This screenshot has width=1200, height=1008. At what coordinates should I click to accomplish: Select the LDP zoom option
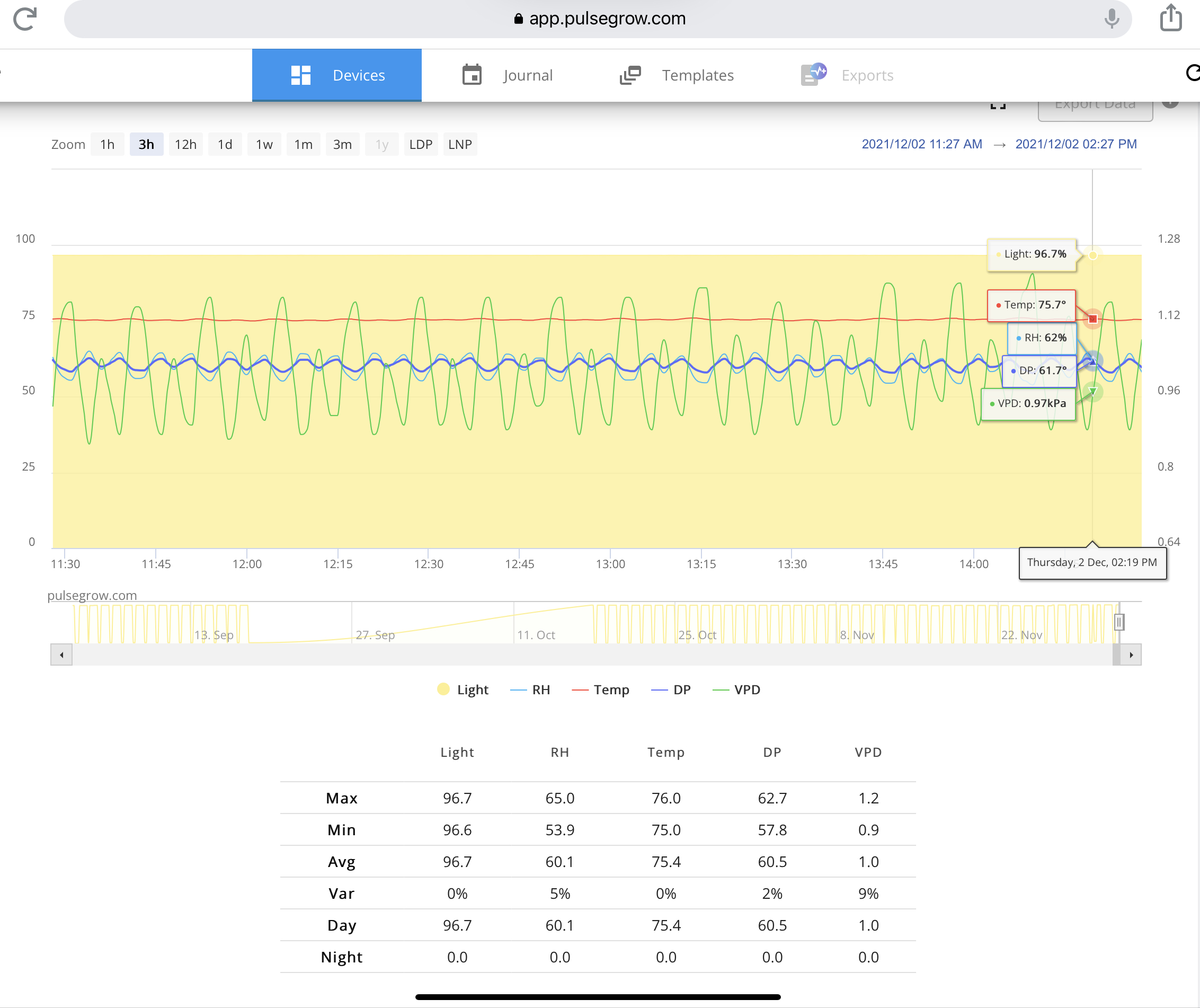(x=421, y=145)
